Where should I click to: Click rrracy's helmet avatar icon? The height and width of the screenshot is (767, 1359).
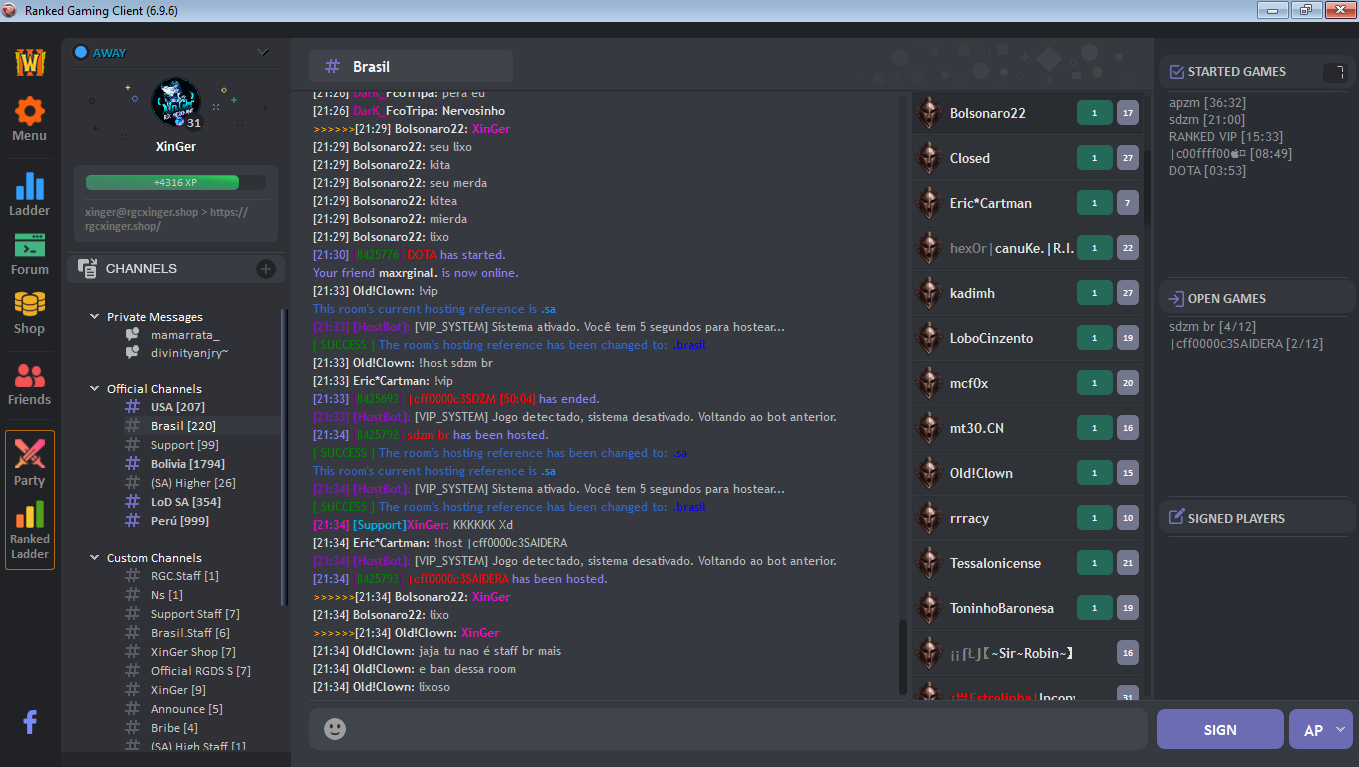tap(929, 518)
